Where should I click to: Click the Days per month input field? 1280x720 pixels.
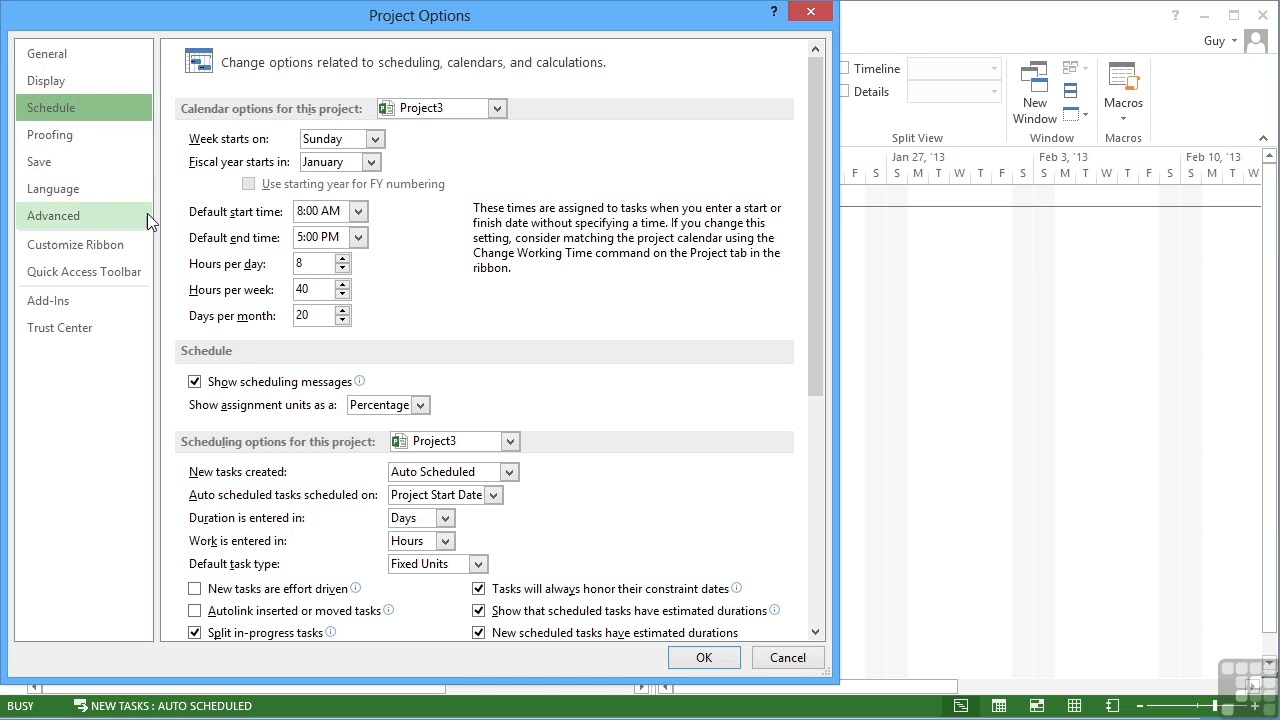pos(314,316)
